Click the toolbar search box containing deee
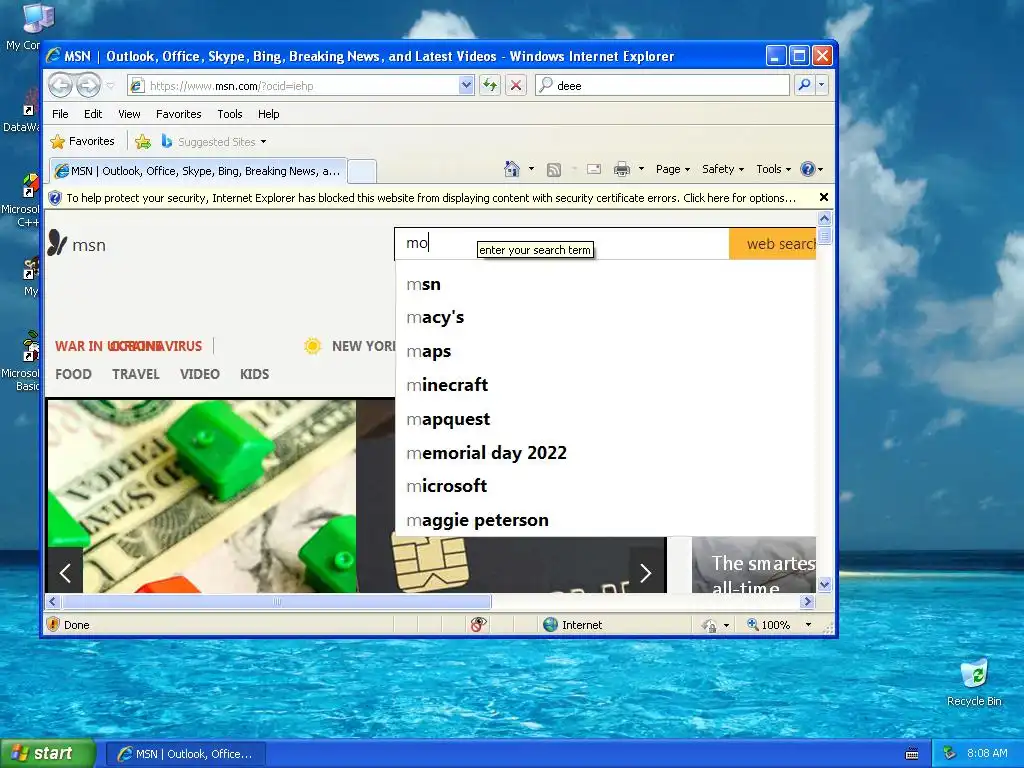The width and height of the screenshot is (1024, 768). tap(663, 85)
